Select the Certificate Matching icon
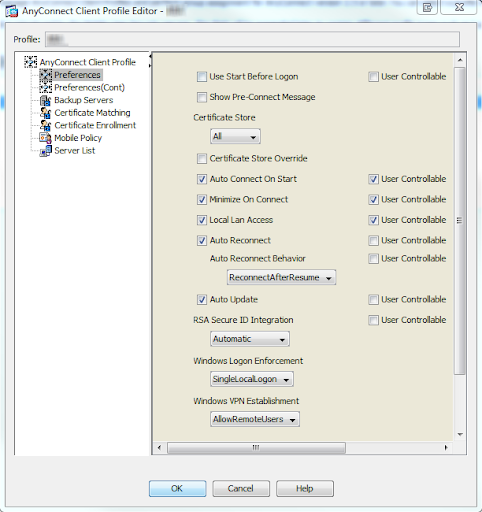Screen dimensions: 482x512 point(46,113)
